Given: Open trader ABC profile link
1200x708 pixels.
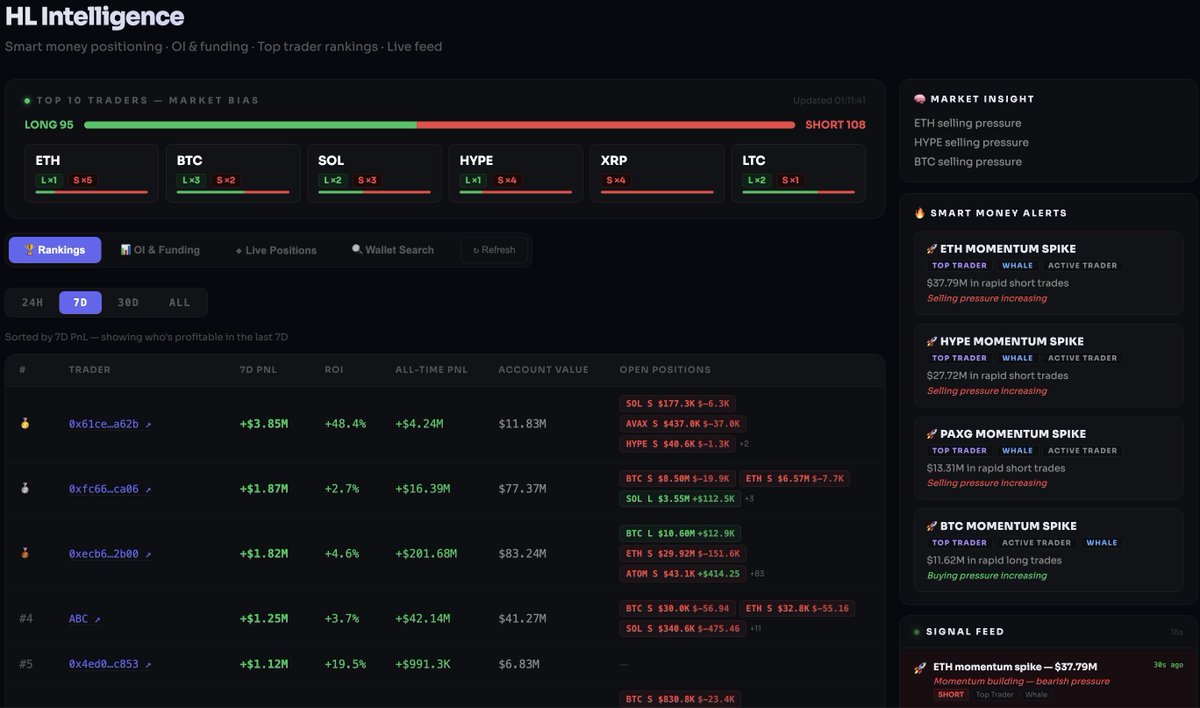Looking at the screenshot, I should tap(85, 619).
